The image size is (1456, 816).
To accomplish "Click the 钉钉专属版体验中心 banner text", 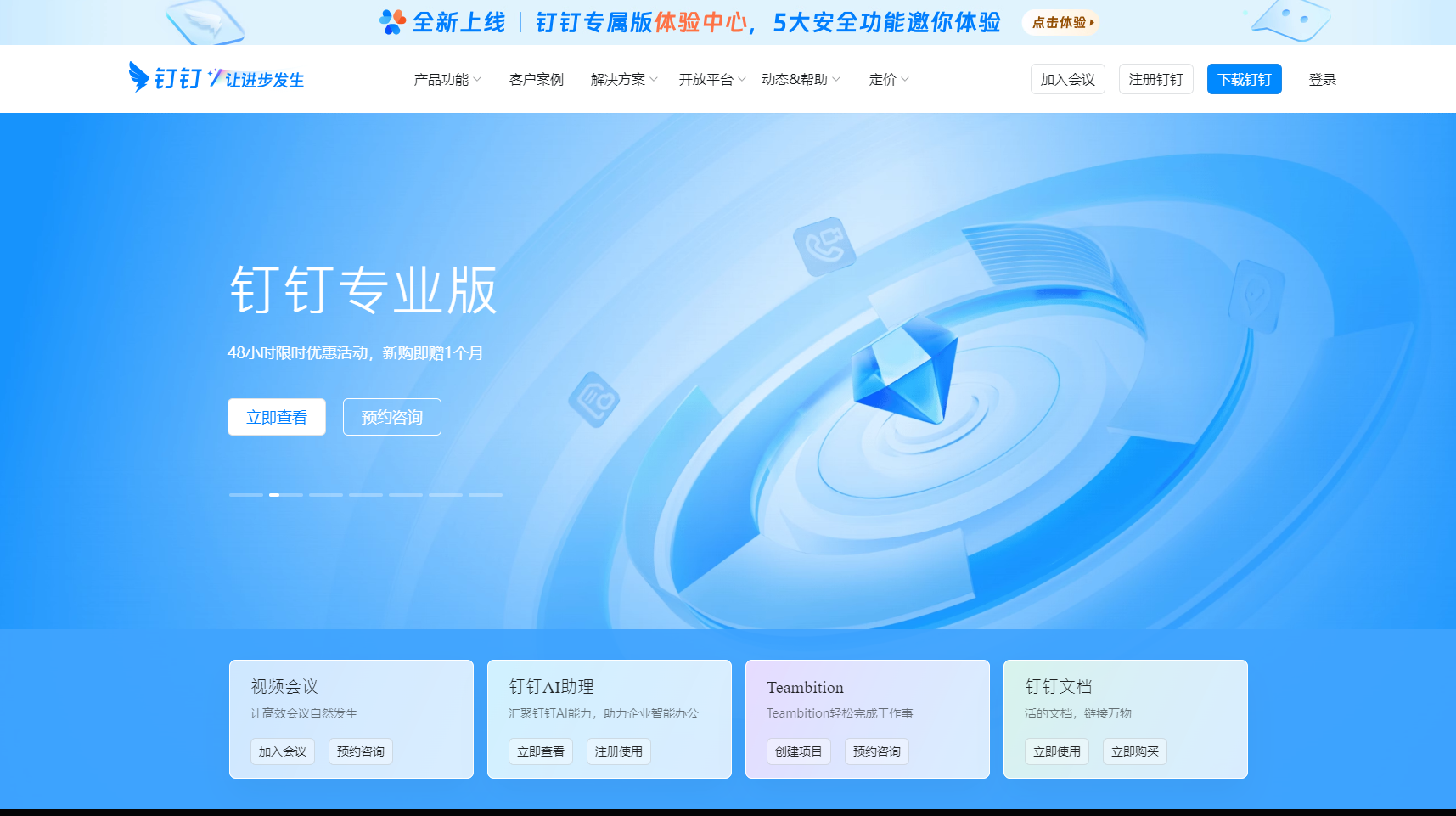I will click(x=641, y=22).
